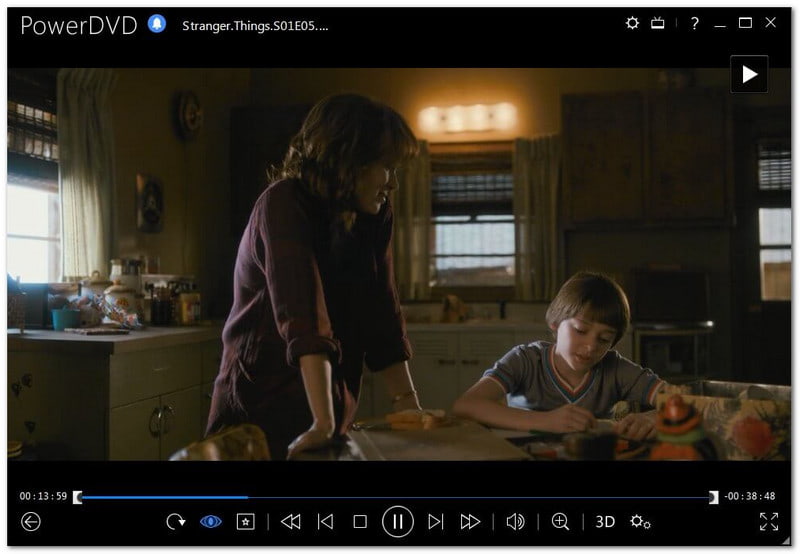Toggle TrueTheater eye enhancement

point(211,521)
